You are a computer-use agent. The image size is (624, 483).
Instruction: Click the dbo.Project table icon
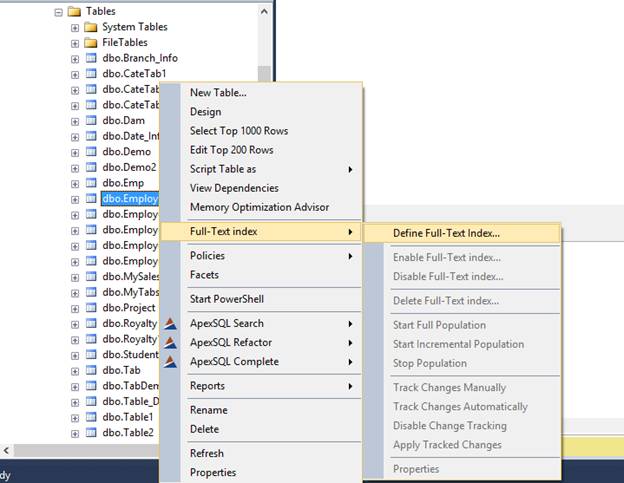(x=91, y=308)
